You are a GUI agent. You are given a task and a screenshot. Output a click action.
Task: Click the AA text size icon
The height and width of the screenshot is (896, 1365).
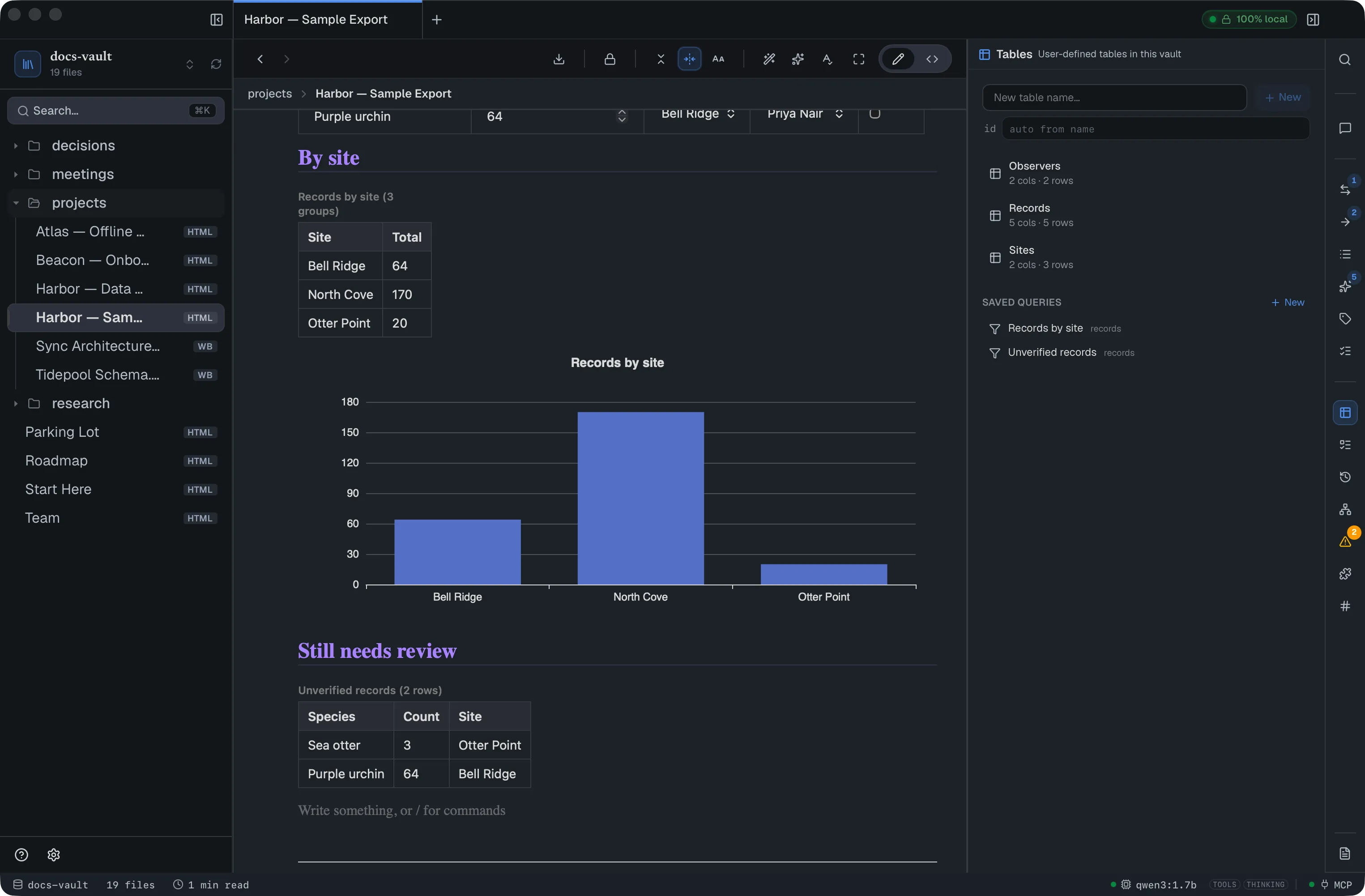click(x=718, y=59)
